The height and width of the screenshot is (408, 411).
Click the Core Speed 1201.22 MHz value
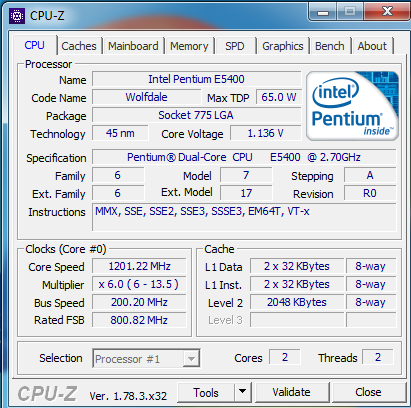[139, 266]
